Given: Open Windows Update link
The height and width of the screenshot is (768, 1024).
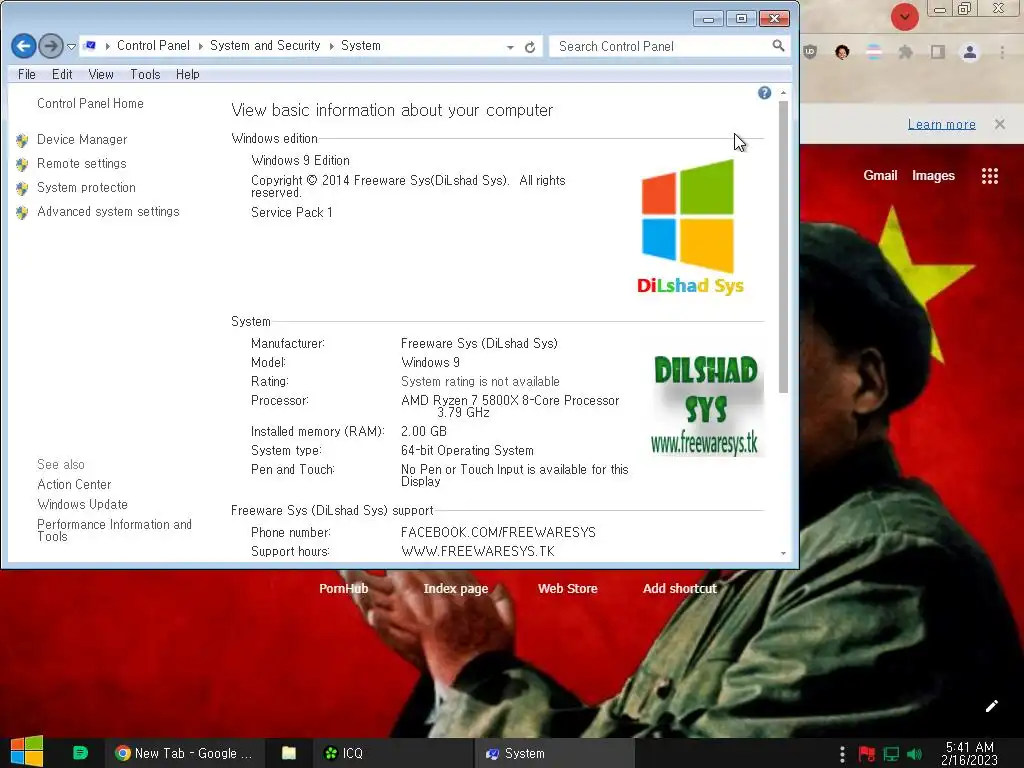Looking at the screenshot, I should tap(82, 504).
